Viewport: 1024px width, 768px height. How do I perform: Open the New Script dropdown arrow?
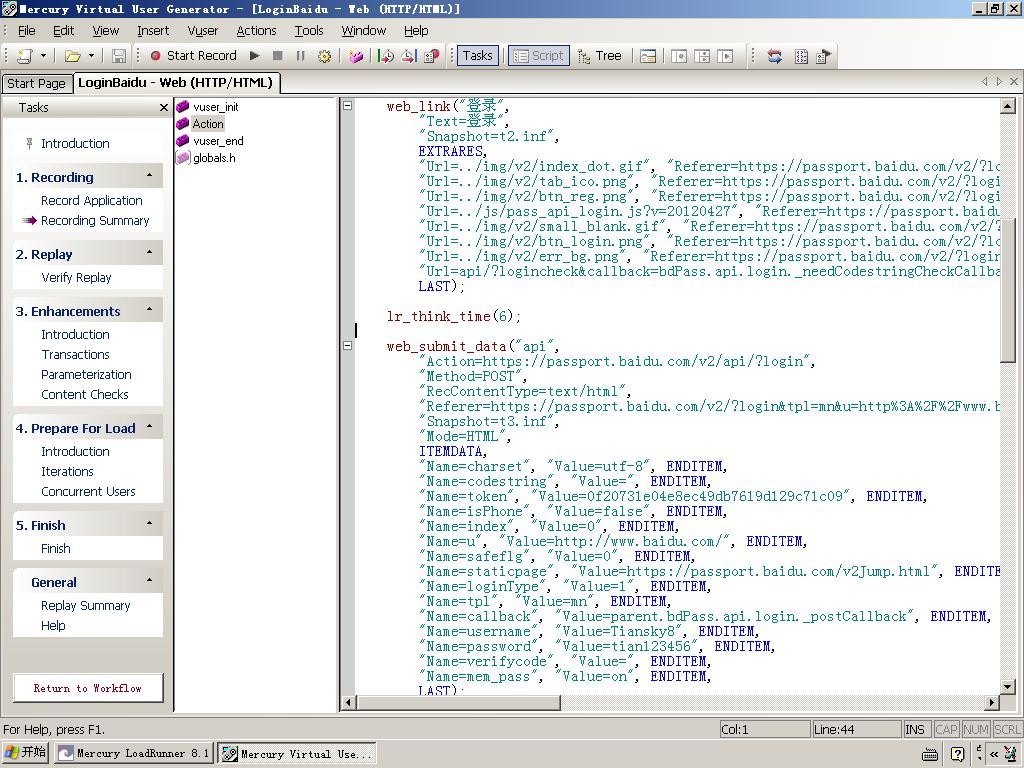(x=43, y=56)
